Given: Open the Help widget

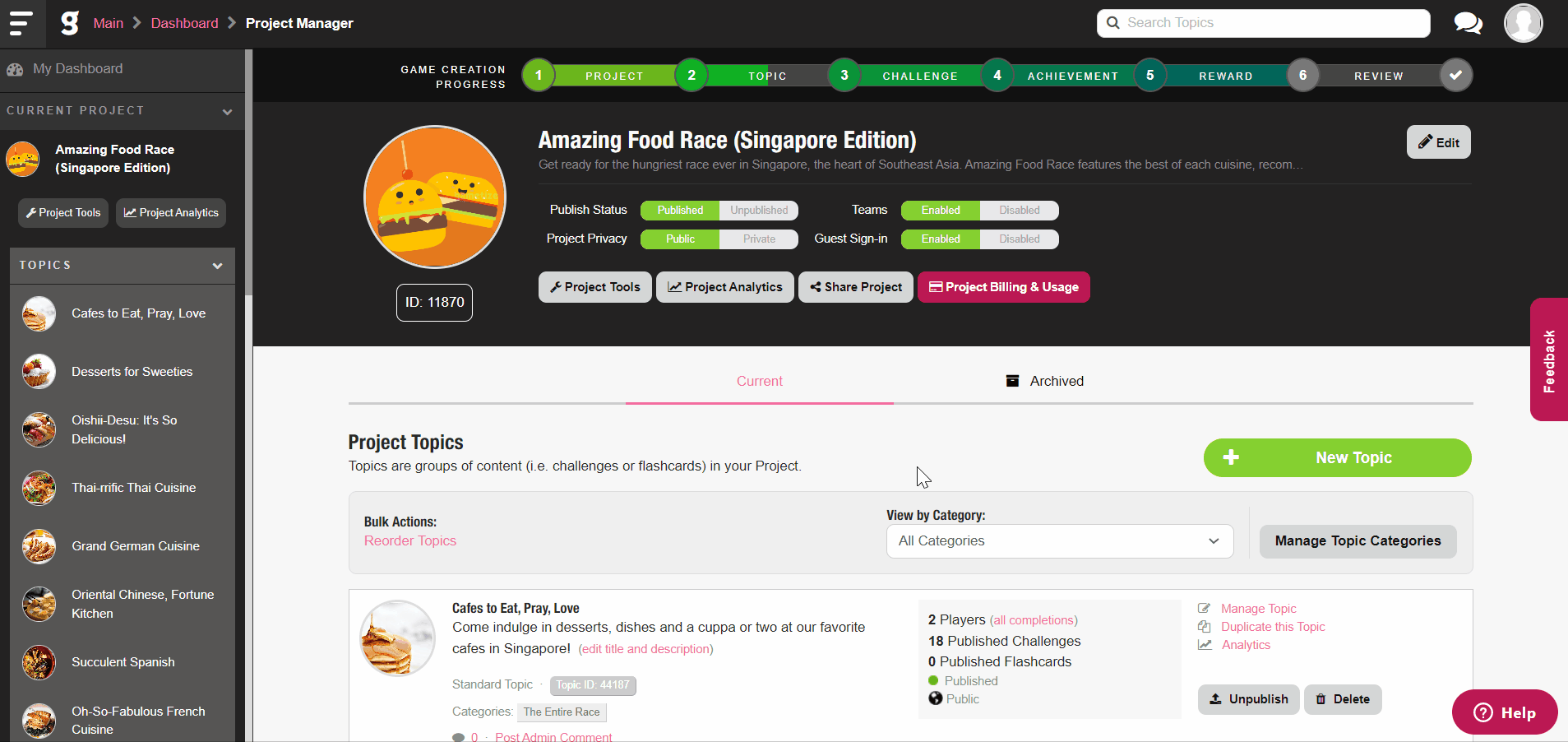Looking at the screenshot, I should 1505,712.
